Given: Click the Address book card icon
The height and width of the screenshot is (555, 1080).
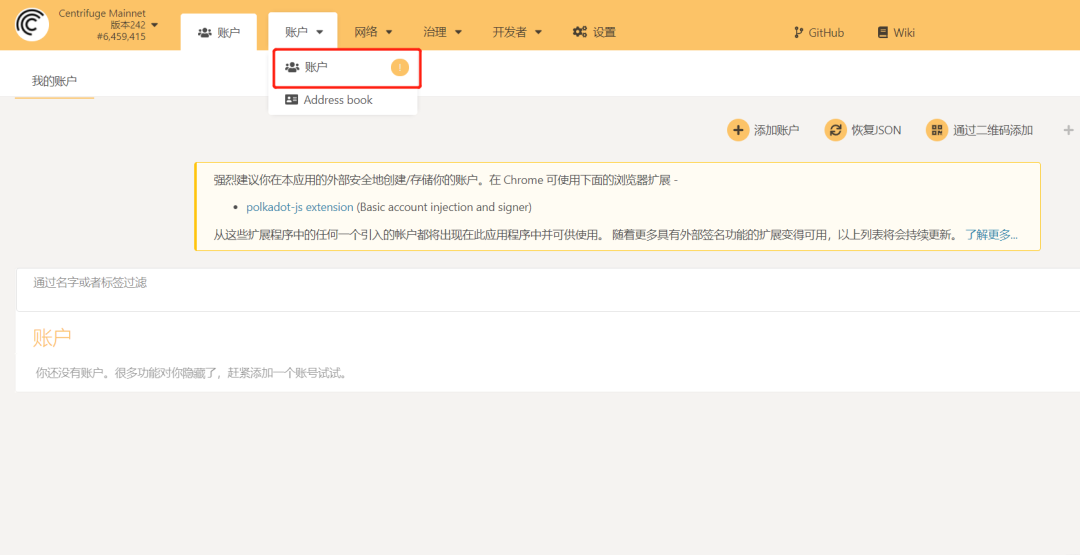Looking at the screenshot, I should (x=291, y=100).
